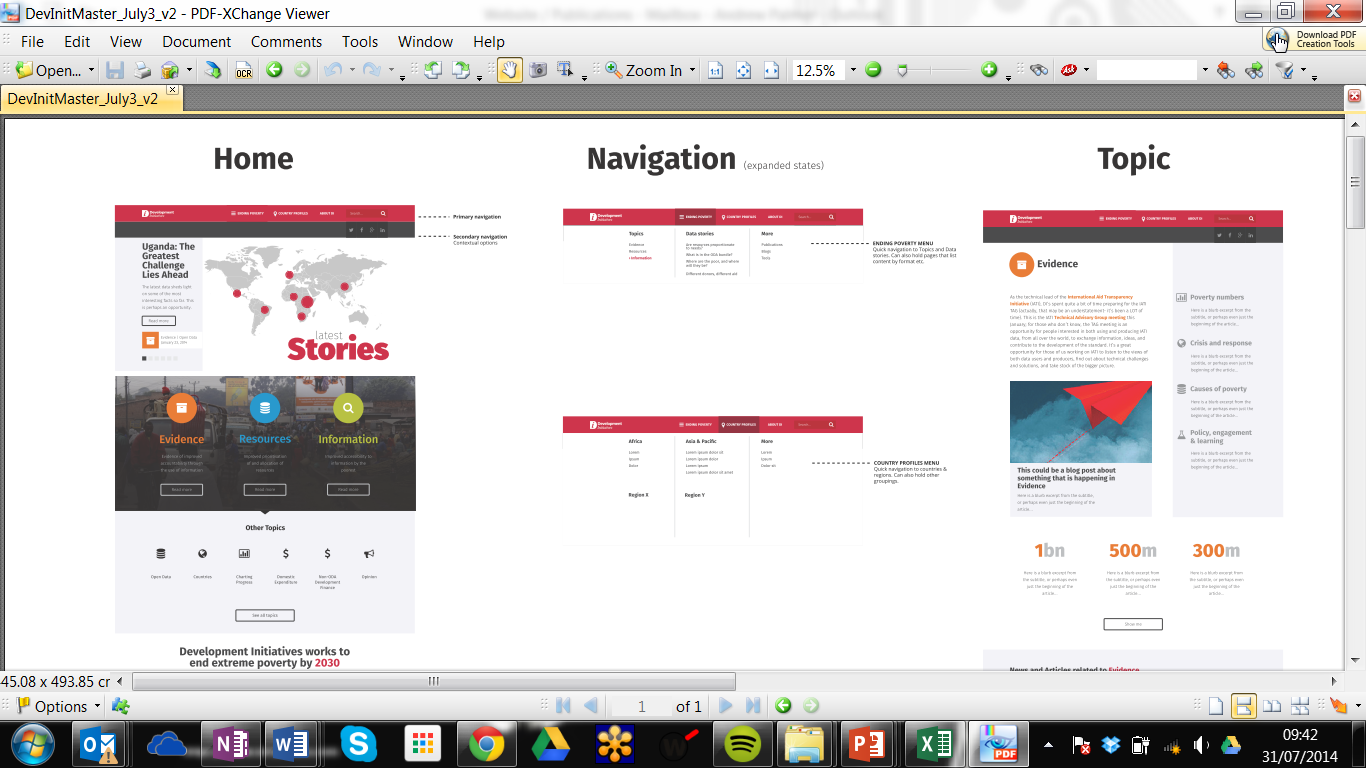Select Continuous Facing layout in status bar
The width and height of the screenshot is (1366, 768).
[x=1300, y=706]
